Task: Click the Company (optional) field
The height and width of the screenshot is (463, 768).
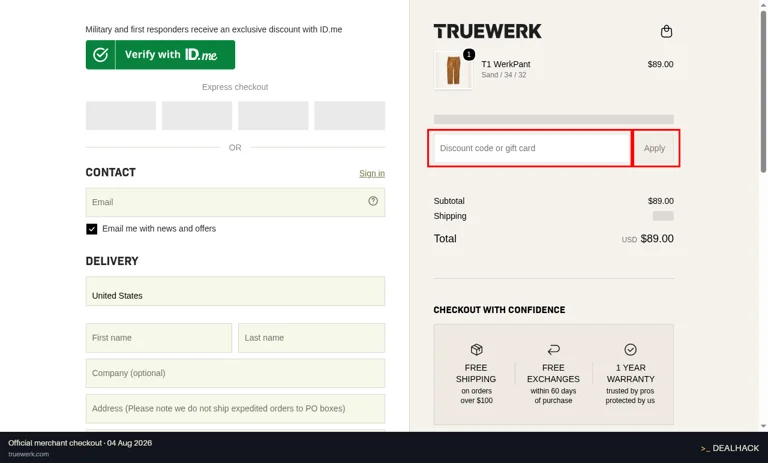Action: [235, 373]
